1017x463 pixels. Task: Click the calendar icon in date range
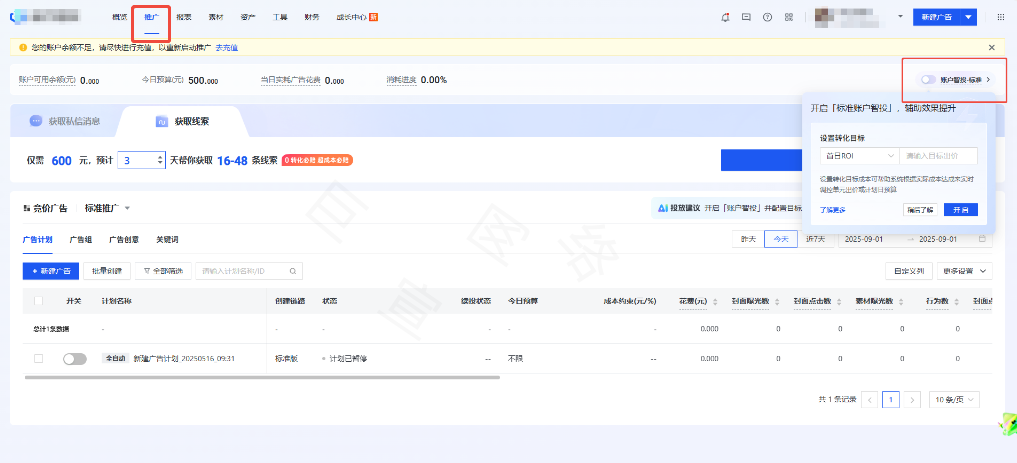pos(982,239)
